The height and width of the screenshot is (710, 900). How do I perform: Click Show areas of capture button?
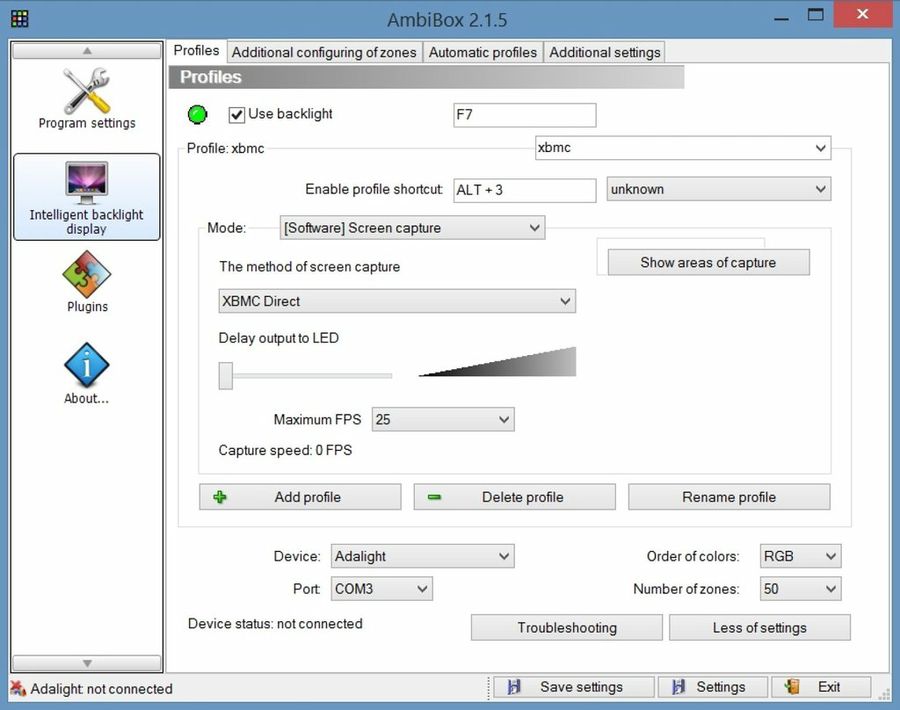click(x=708, y=262)
